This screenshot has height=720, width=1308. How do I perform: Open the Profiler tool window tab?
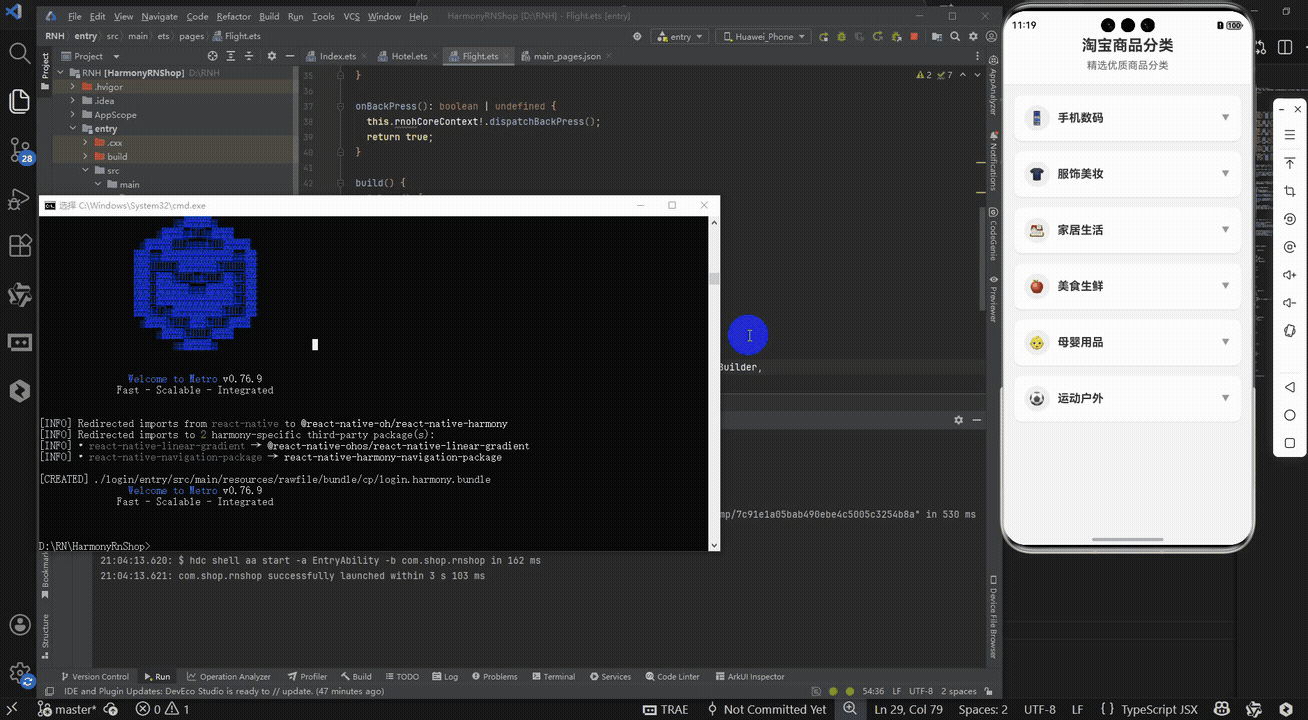pos(307,677)
